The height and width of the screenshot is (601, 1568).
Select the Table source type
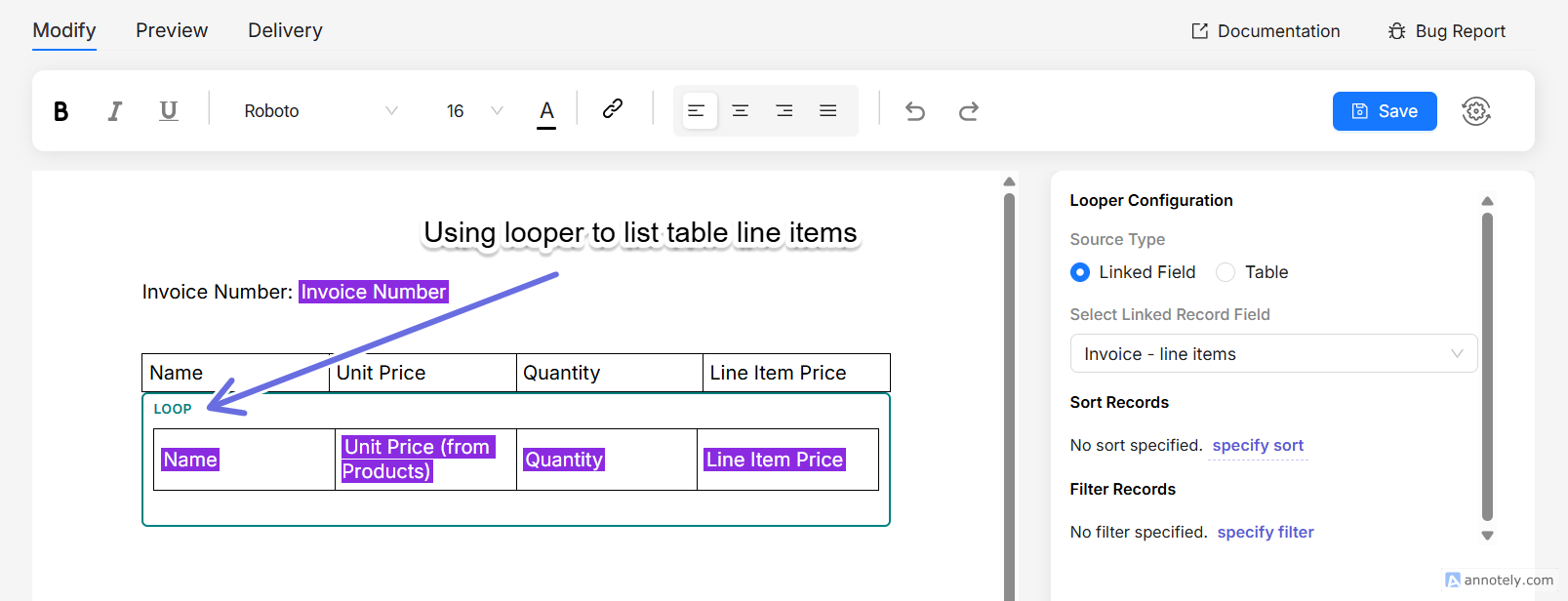(x=1252, y=272)
